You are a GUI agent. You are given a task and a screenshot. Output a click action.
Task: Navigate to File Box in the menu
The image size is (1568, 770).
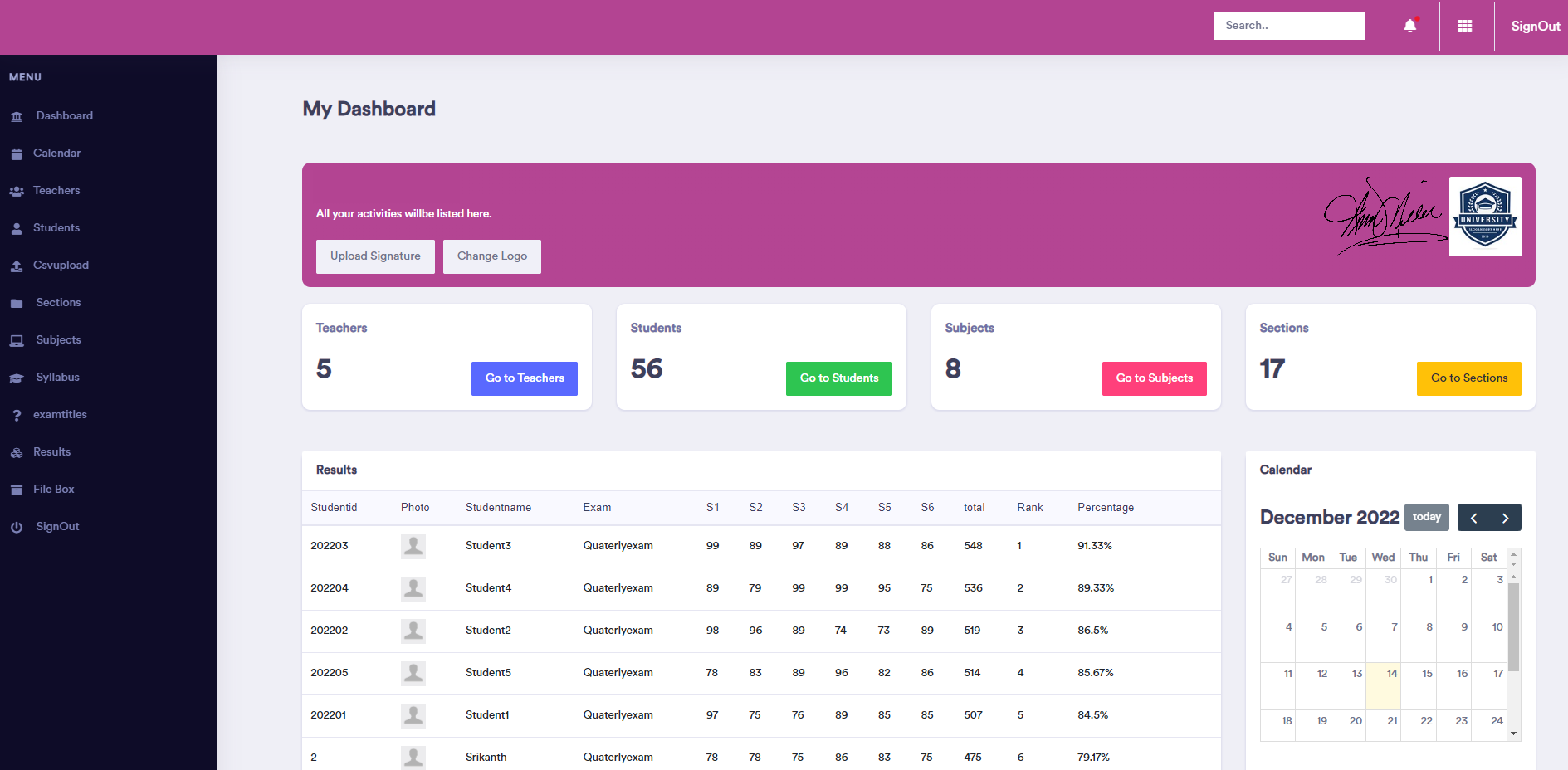(x=53, y=489)
